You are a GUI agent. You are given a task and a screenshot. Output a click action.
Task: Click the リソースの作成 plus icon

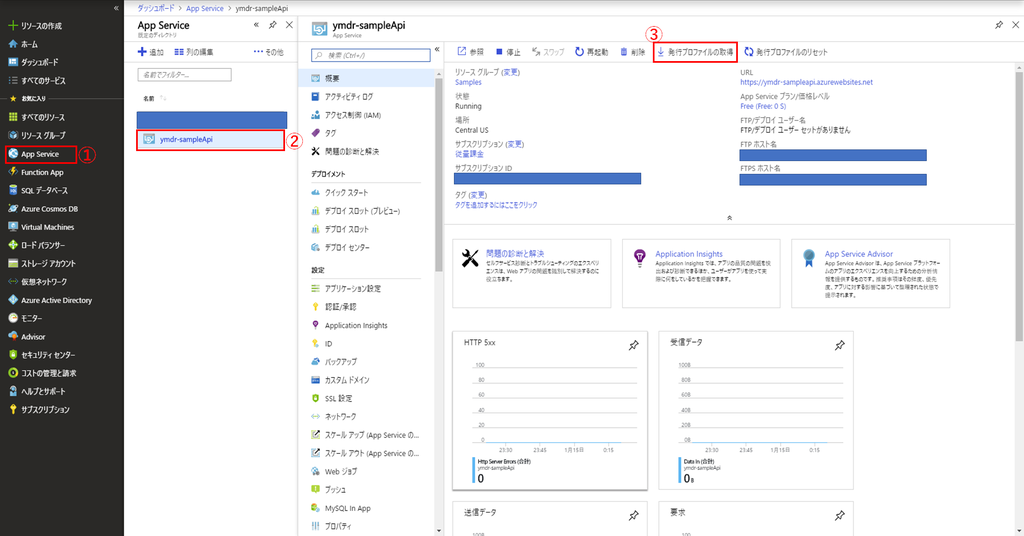[x=12, y=25]
